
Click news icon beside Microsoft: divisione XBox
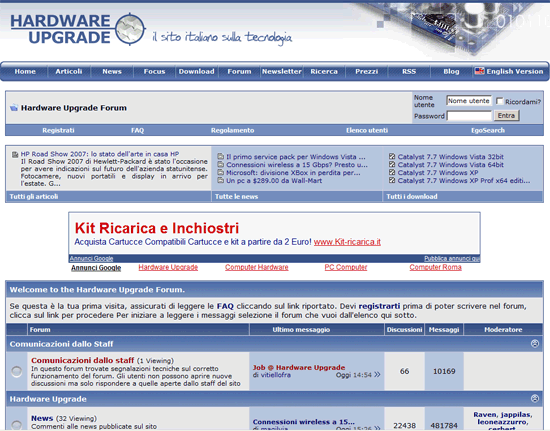click(x=221, y=173)
